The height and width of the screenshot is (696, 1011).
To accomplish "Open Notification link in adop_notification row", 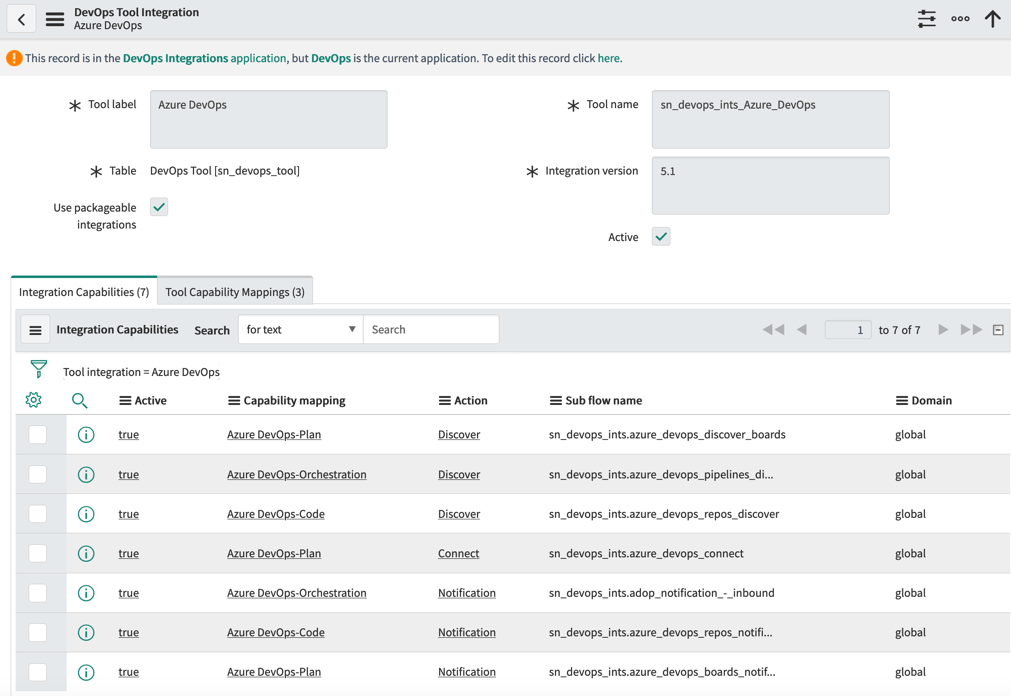I will point(467,593).
